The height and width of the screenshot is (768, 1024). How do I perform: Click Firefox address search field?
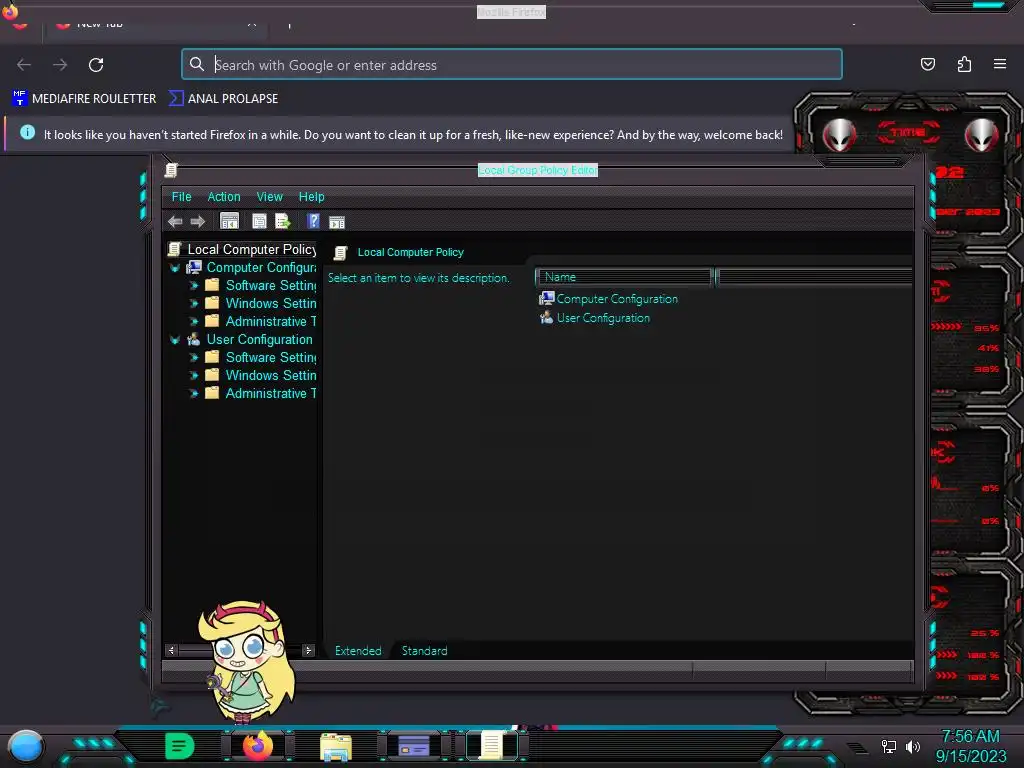[x=511, y=64]
